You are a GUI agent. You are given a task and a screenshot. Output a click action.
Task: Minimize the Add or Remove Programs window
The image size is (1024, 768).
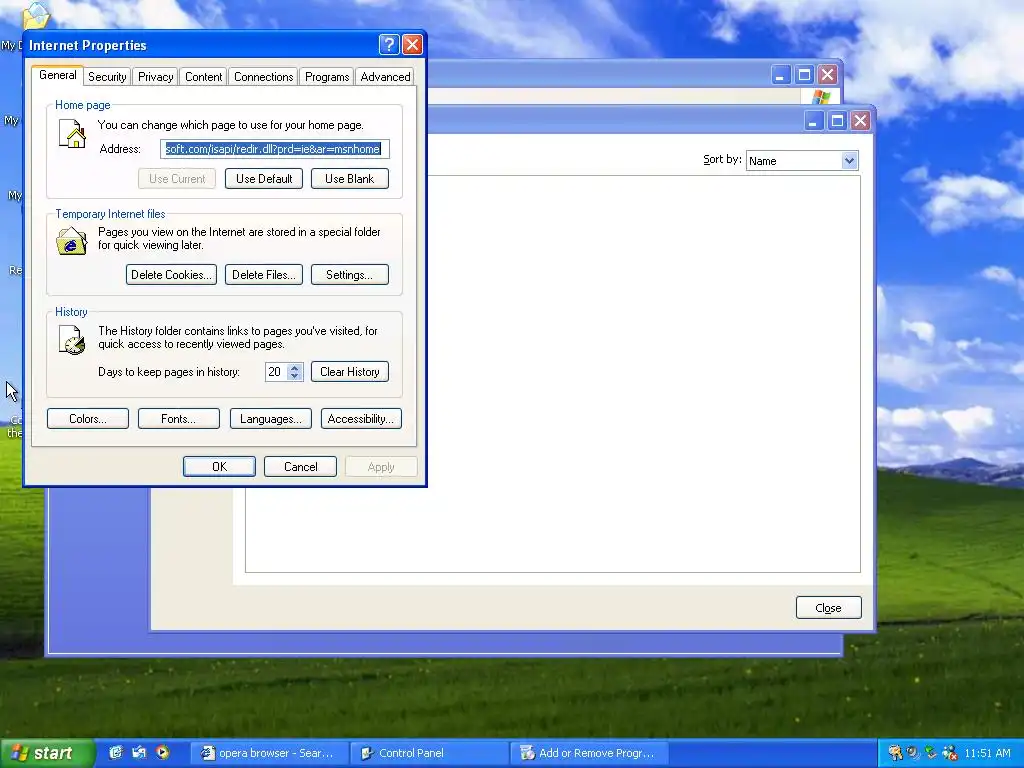pos(814,121)
